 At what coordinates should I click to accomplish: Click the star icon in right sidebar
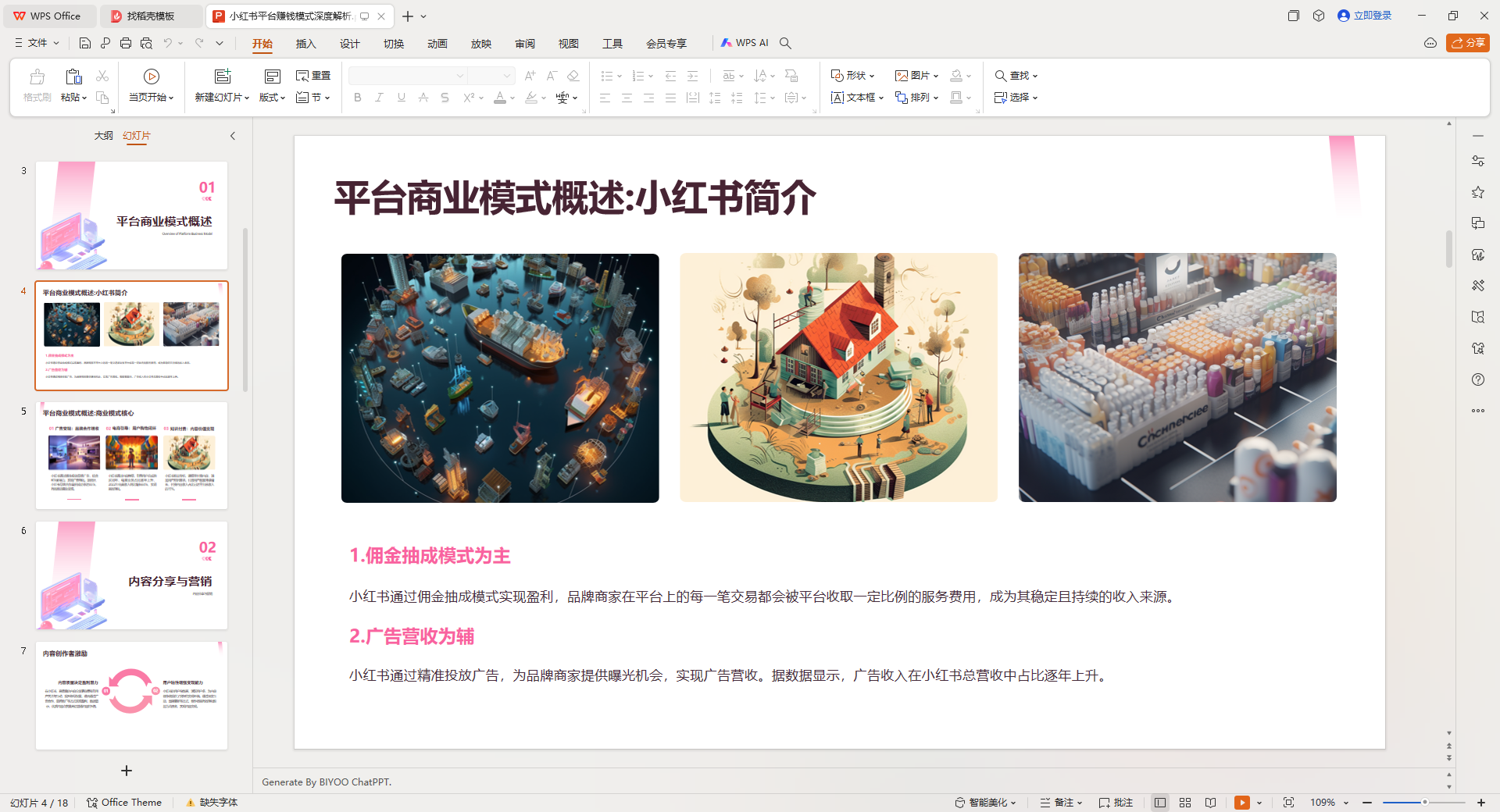tap(1478, 192)
